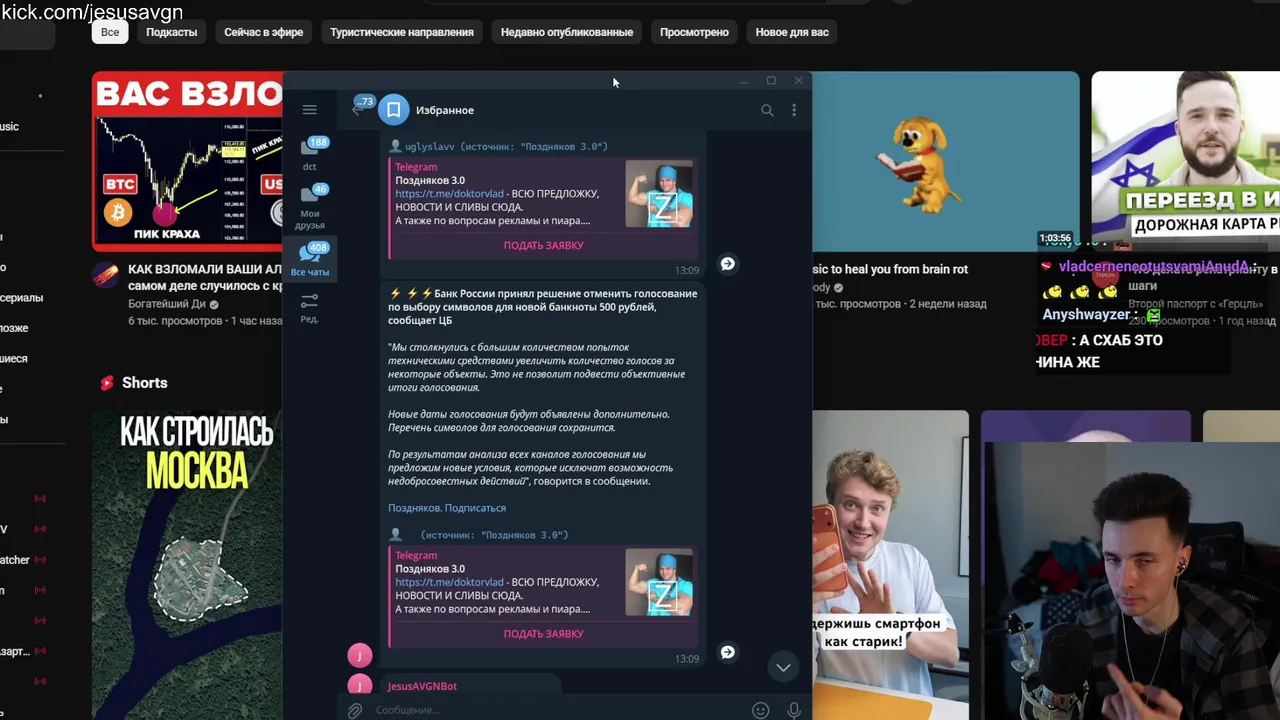Select the Сейчас в эфире filter chip
This screenshot has width=1280, height=720.
264,32
